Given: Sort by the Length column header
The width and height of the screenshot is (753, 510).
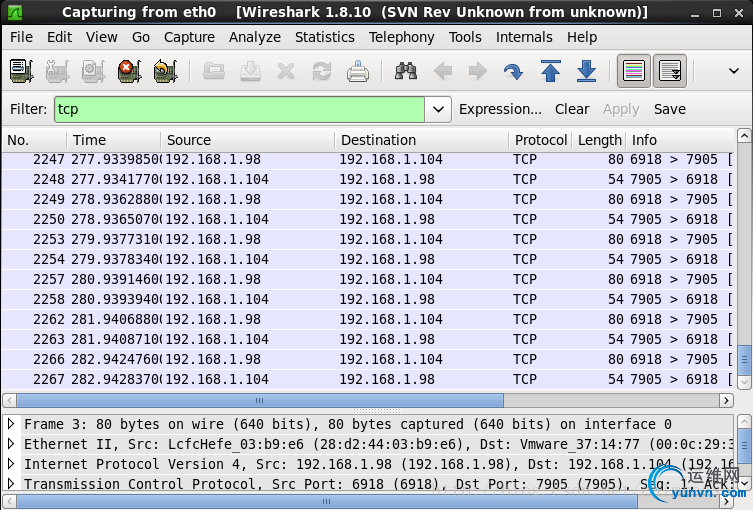Looking at the screenshot, I should 599,140.
